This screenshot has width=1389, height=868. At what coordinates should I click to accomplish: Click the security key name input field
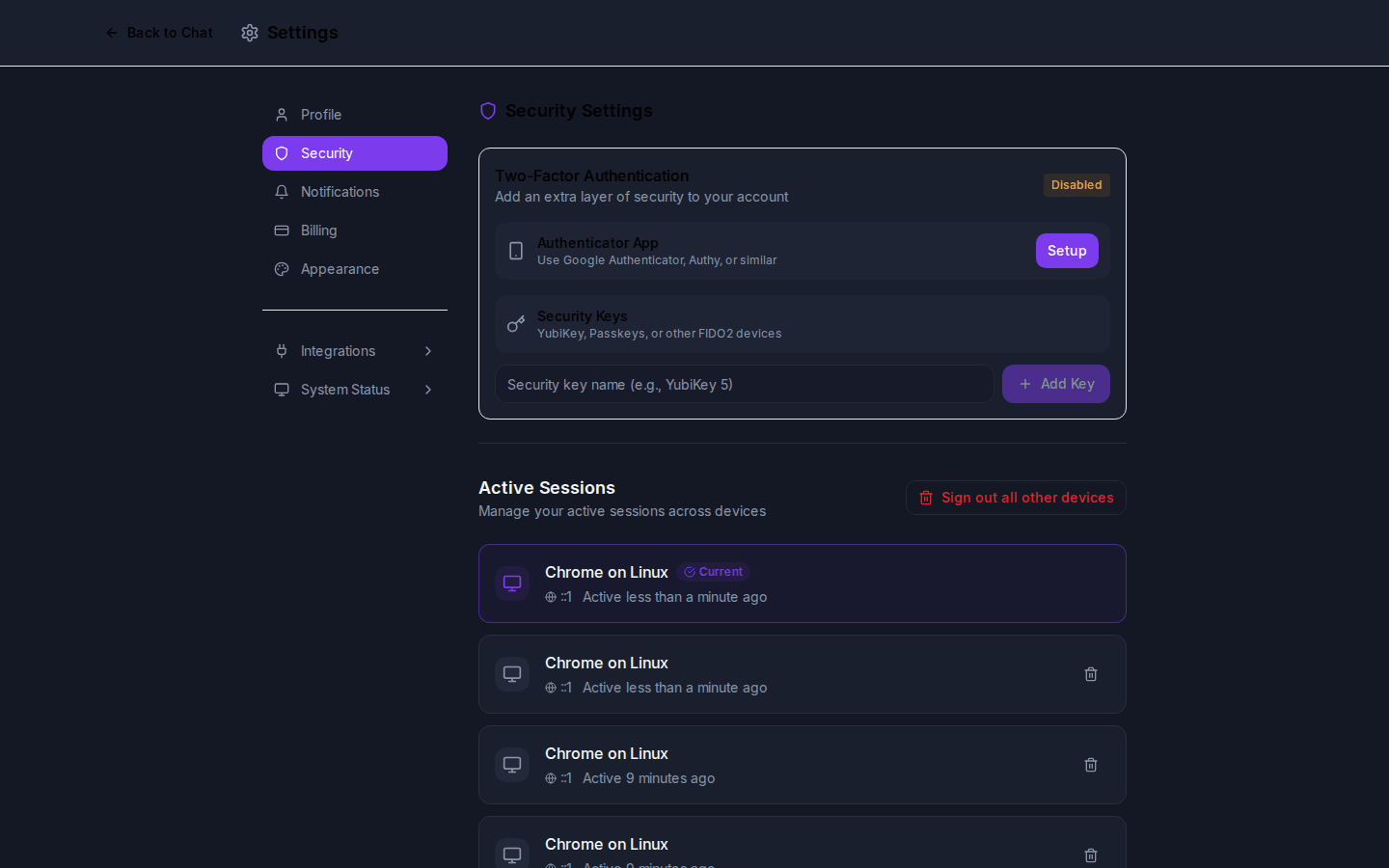point(745,384)
